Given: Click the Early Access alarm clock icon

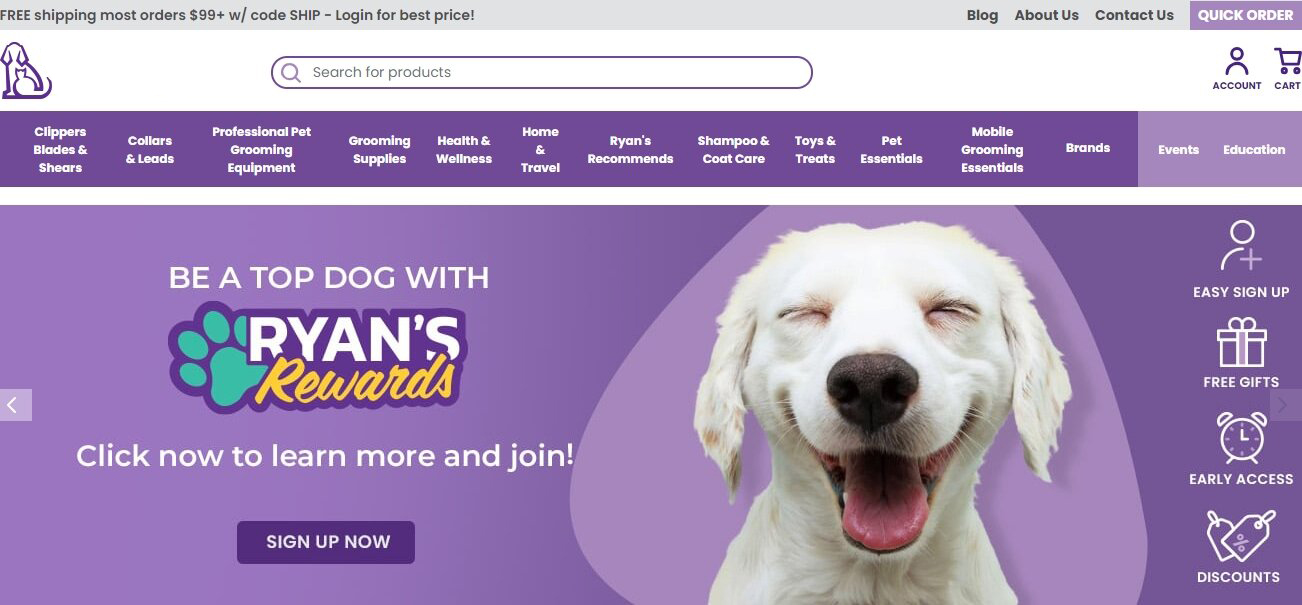Looking at the screenshot, I should coord(1241,438).
